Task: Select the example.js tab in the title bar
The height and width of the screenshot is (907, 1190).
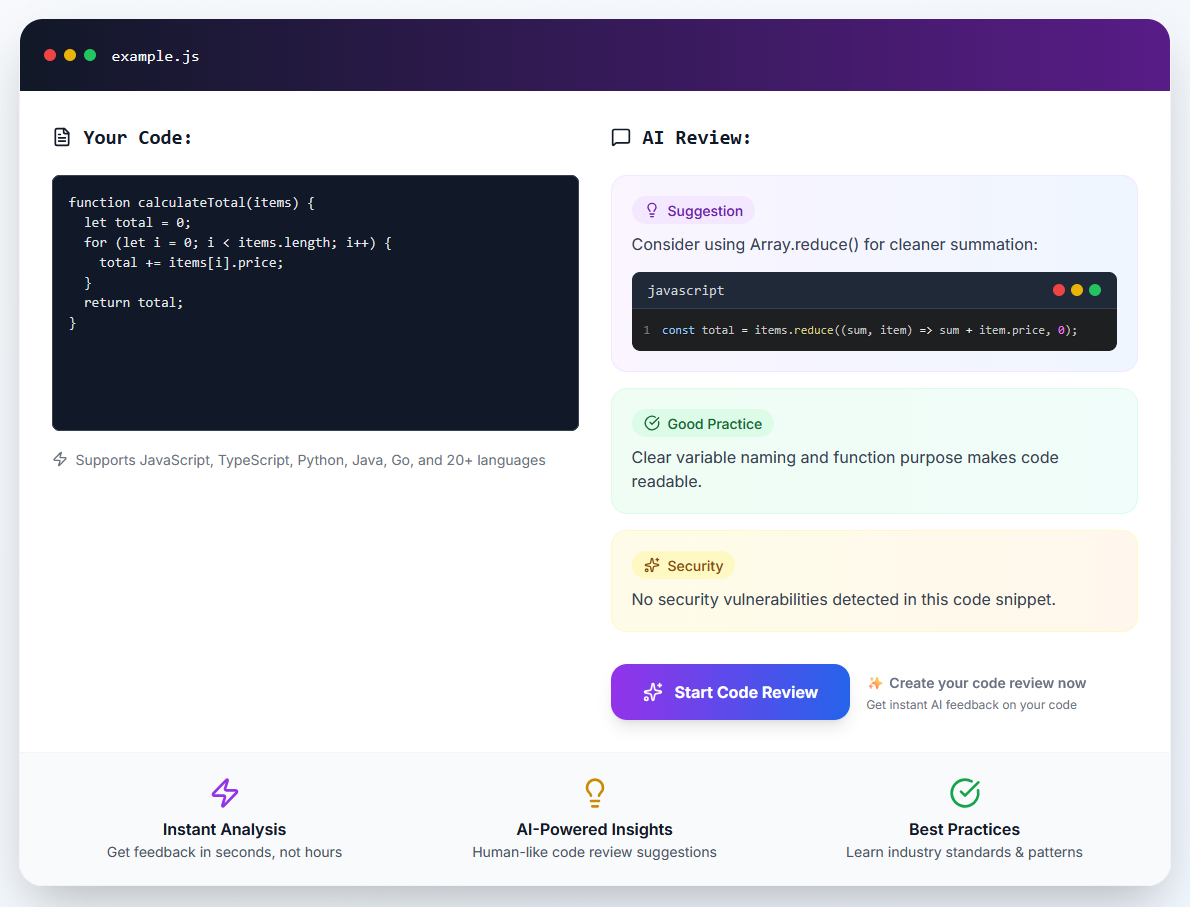Action: tap(156, 55)
